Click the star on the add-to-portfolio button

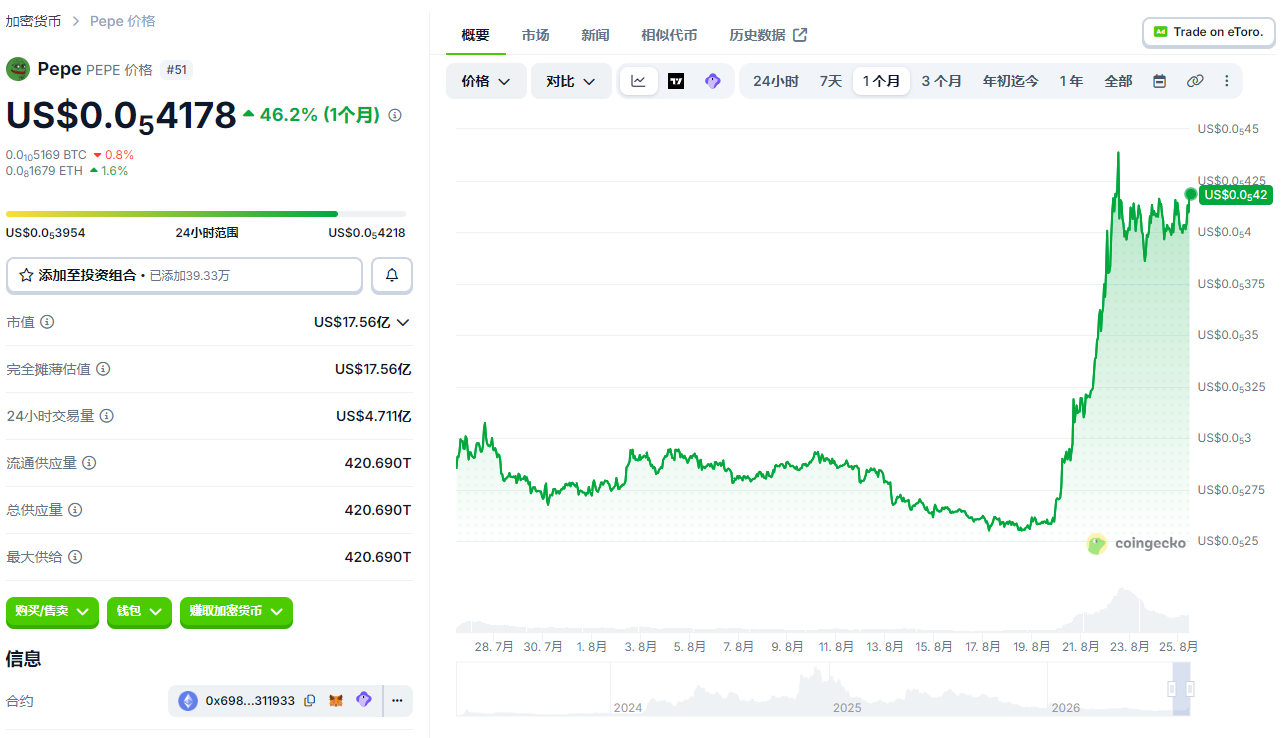26,275
